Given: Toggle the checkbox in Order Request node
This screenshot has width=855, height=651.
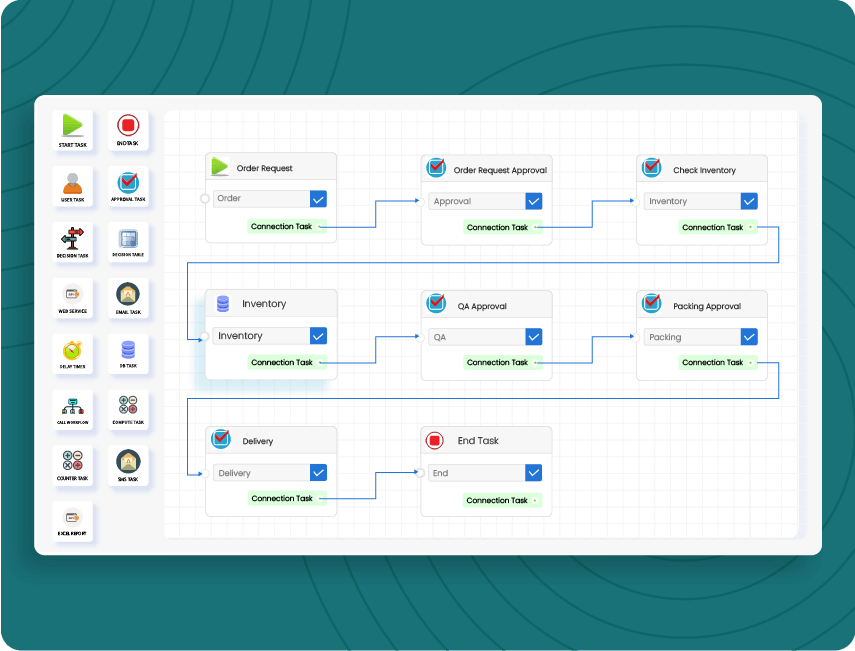Looking at the screenshot, I should coord(318,199).
